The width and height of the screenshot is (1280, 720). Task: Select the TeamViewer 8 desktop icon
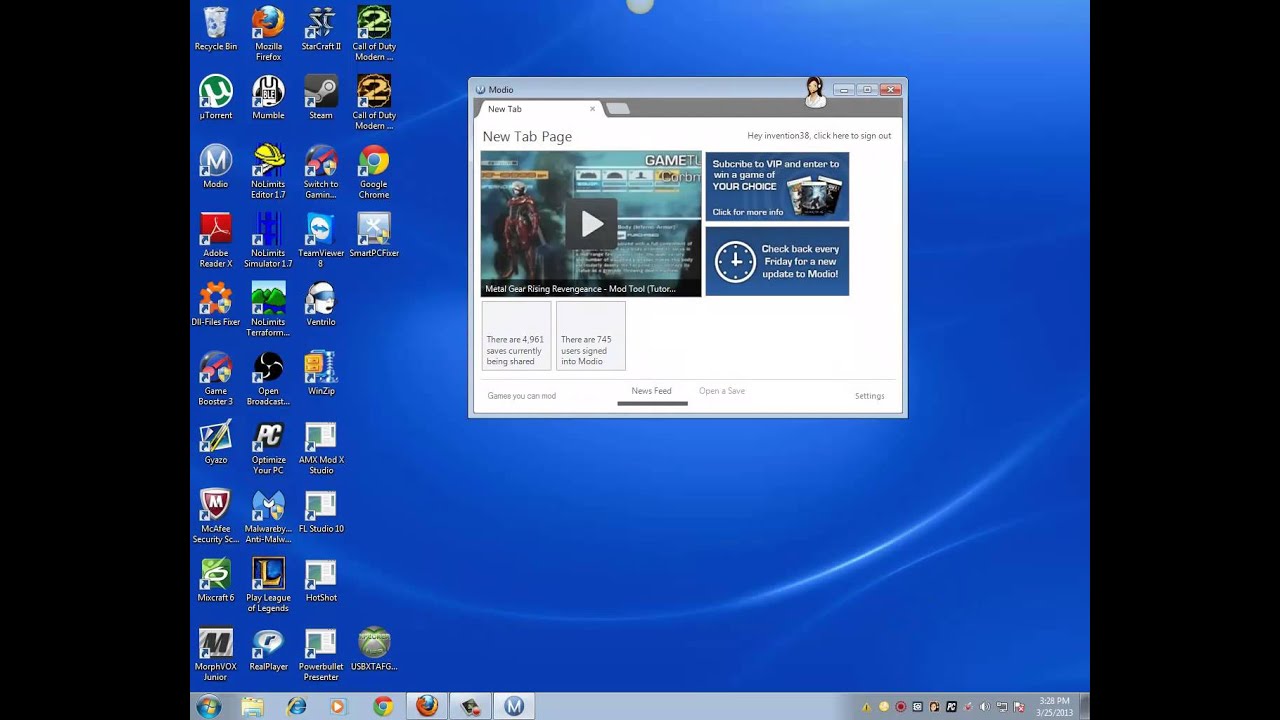[x=321, y=241]
